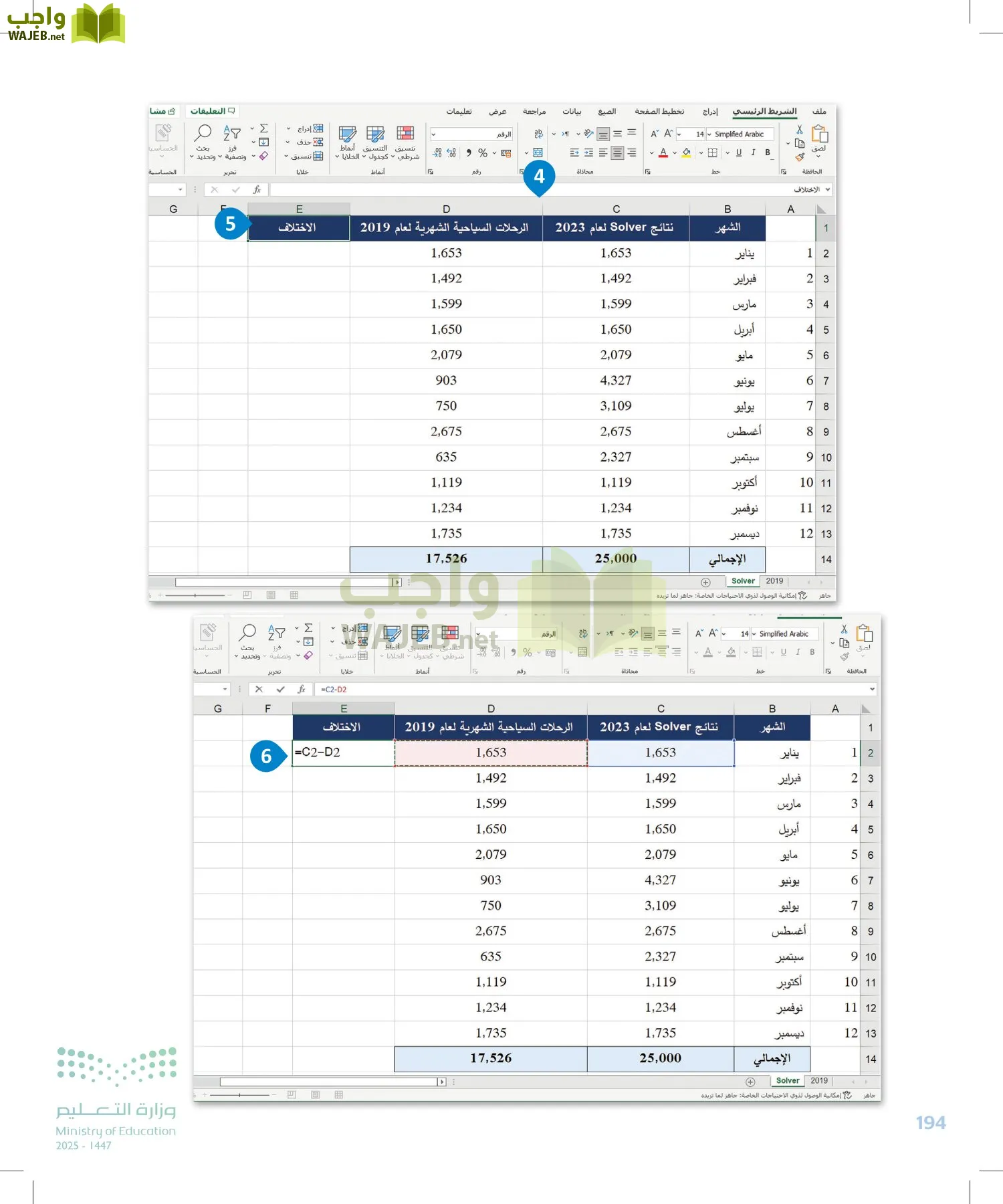
Task: Open ملف tab in upper window
Action: (819, 112)
